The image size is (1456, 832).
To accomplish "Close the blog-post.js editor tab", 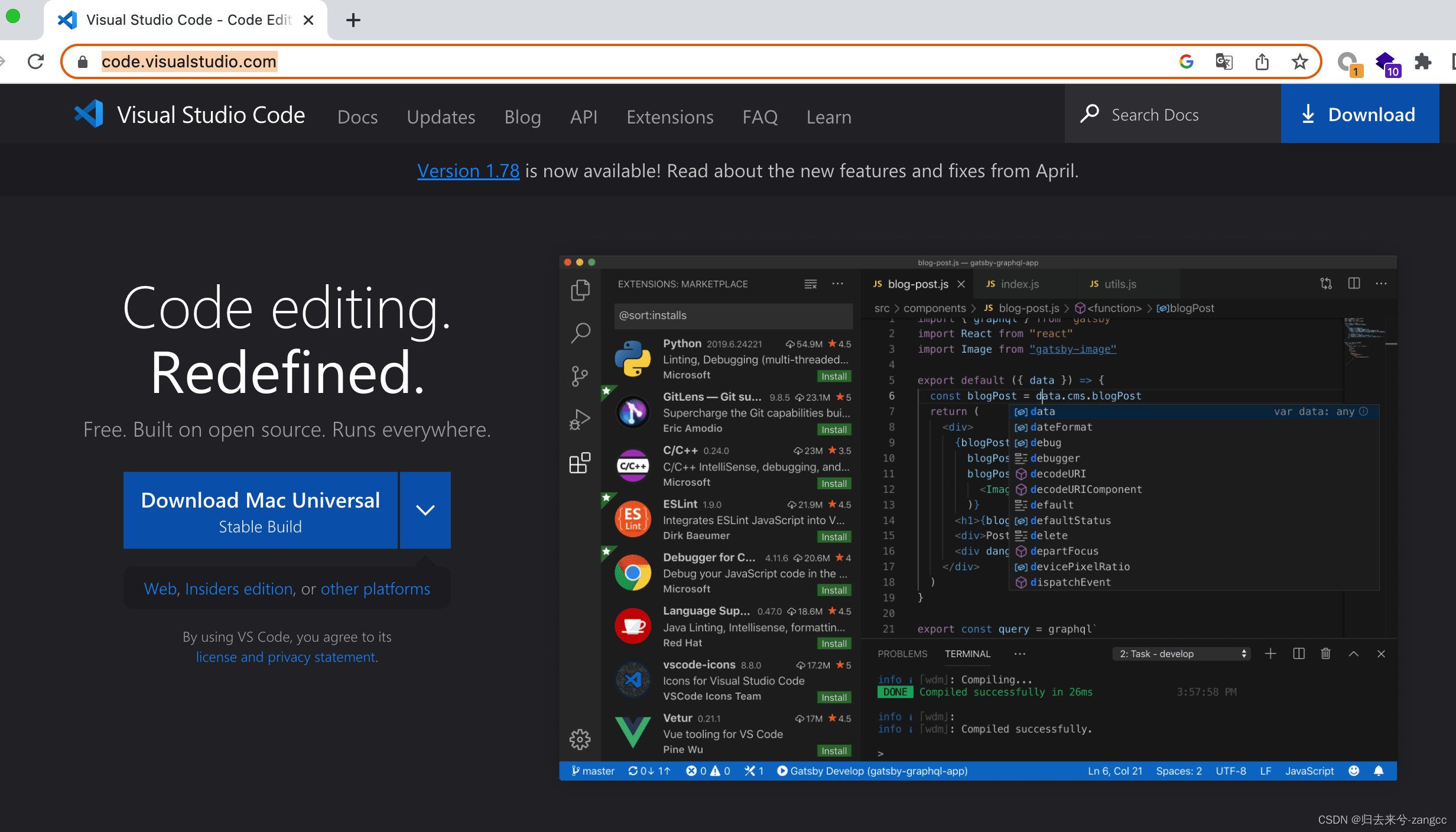I will (961, 284).
